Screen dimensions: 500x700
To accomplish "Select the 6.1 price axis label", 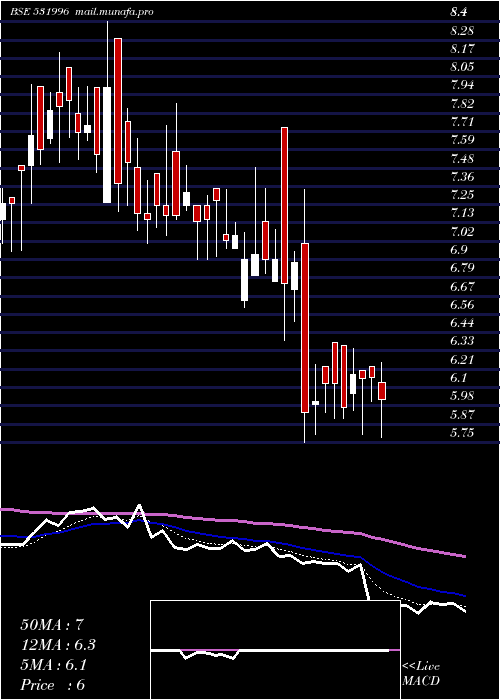I will click(459, 378).
